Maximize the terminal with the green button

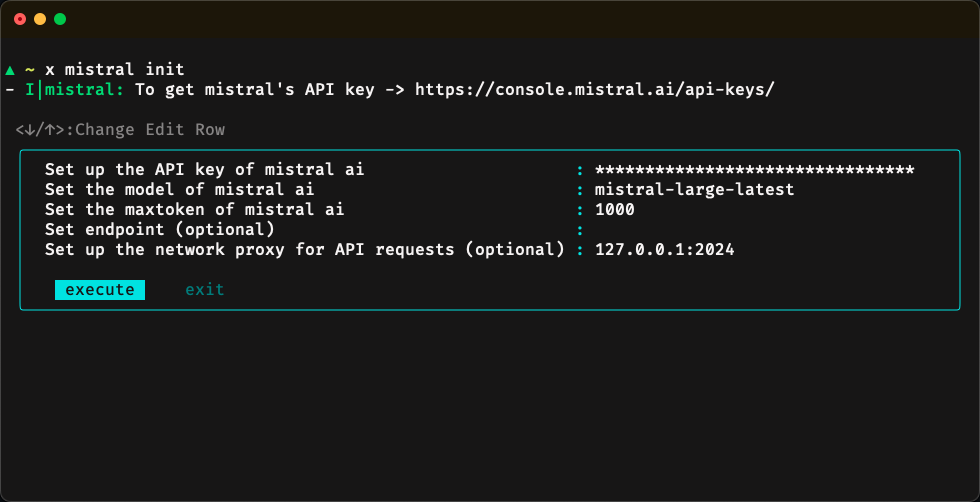60,19
